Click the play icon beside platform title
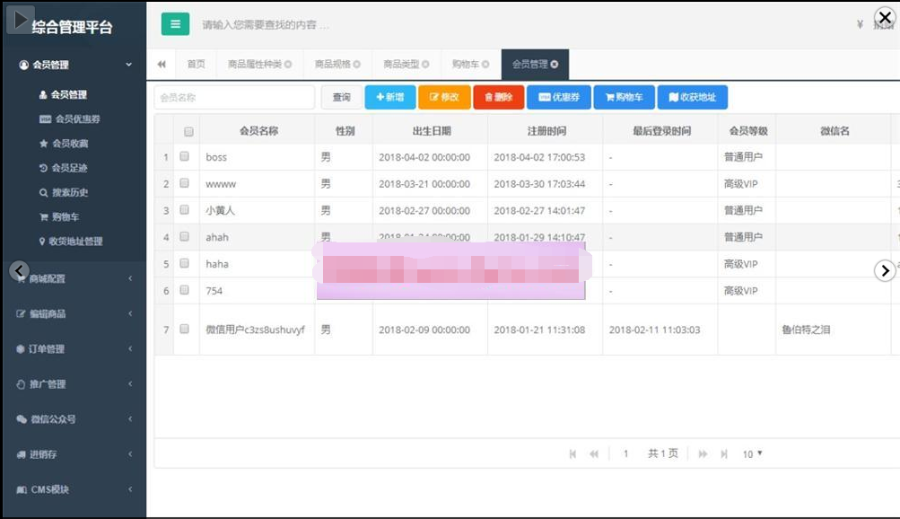The height and width of the screenshot is (519, 900). (20, 20)
